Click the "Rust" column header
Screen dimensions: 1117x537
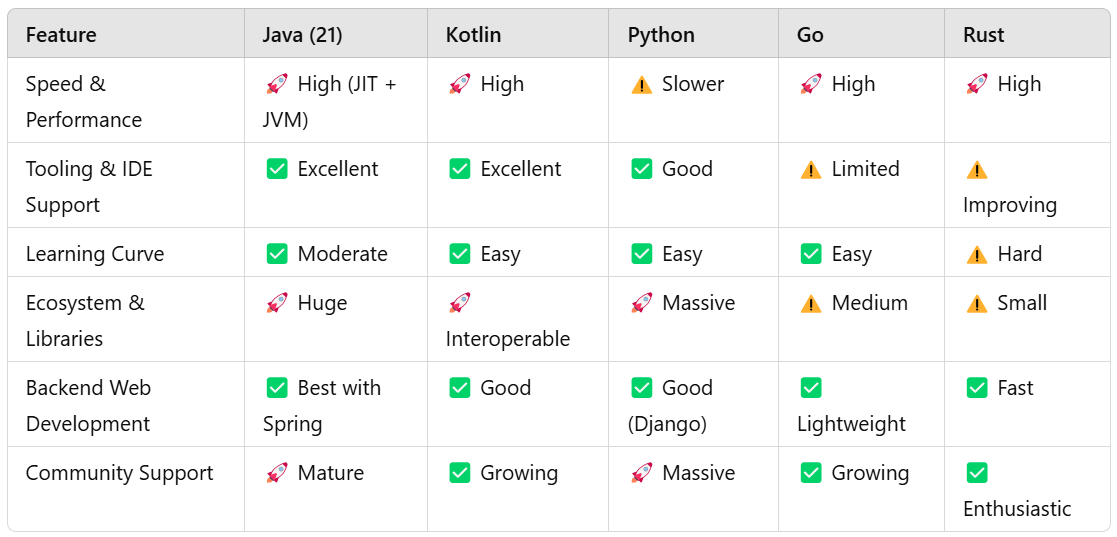tap(983, 35)
